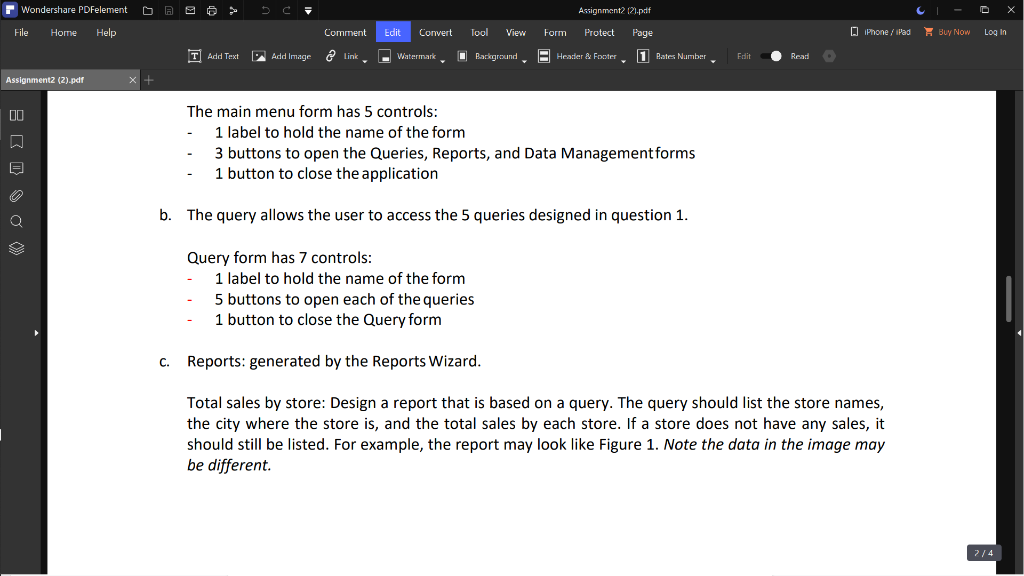
Task: Expand the Background dropdown arrow
Action: (524, 61)
